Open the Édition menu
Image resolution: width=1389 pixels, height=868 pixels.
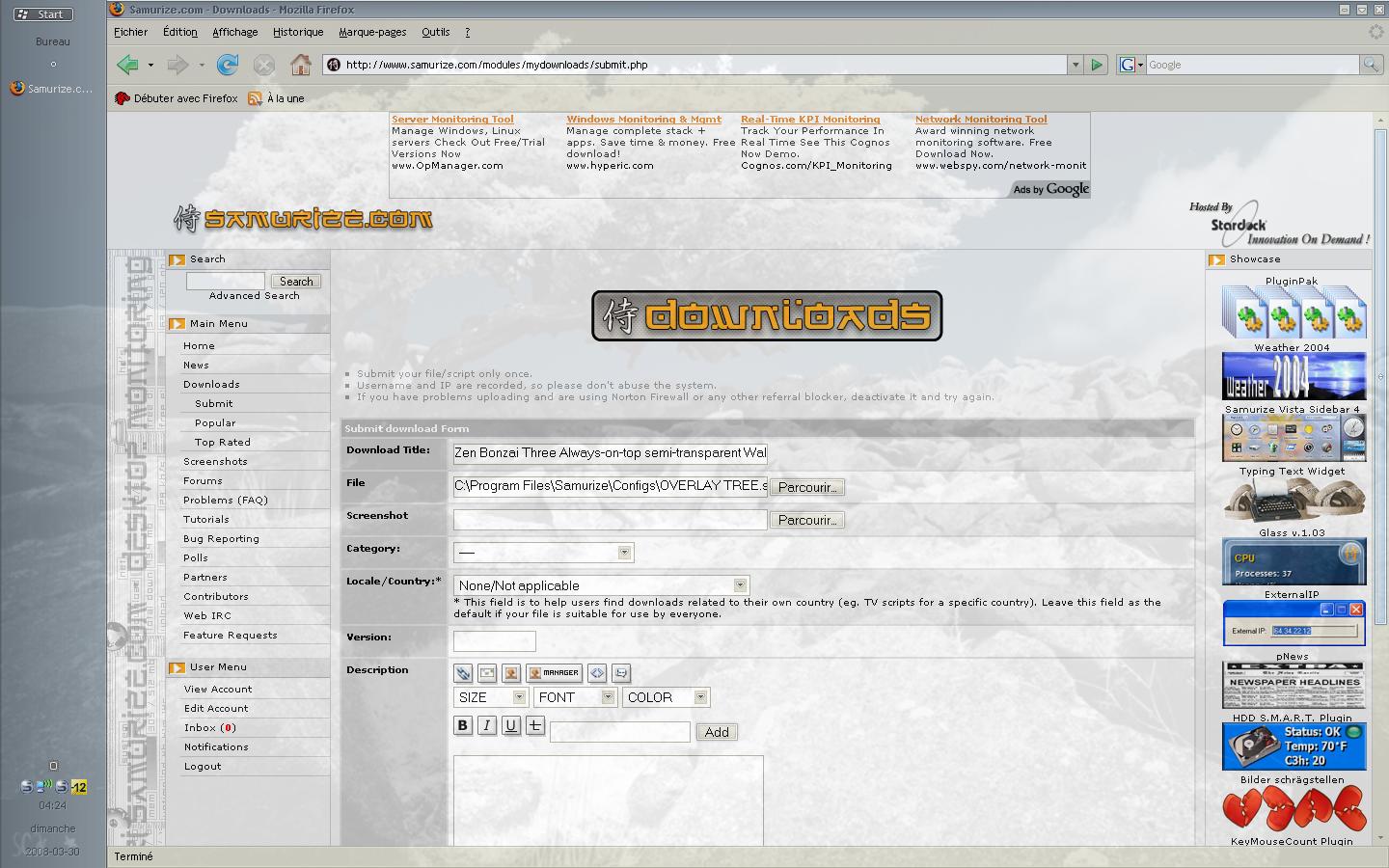point(180,32)
